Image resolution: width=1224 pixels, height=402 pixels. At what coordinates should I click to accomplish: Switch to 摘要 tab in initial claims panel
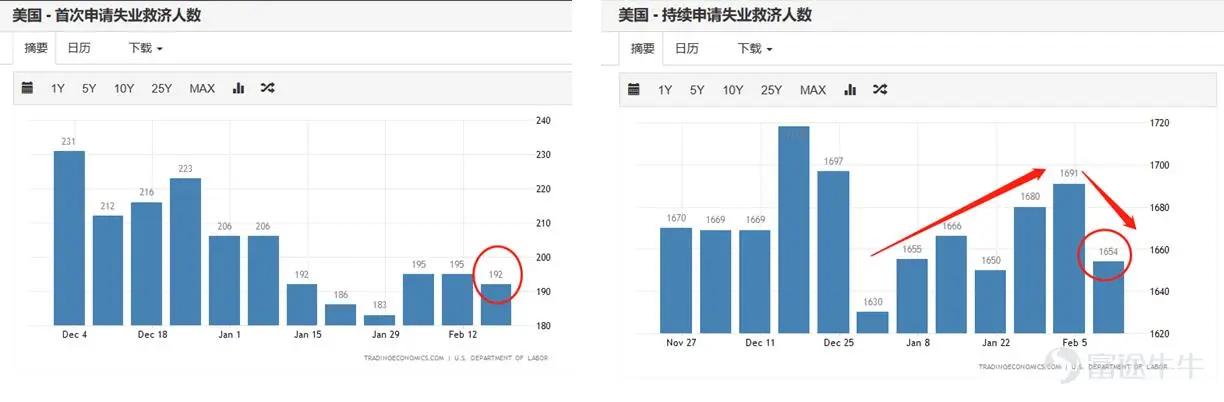click(x=37, y=48)
